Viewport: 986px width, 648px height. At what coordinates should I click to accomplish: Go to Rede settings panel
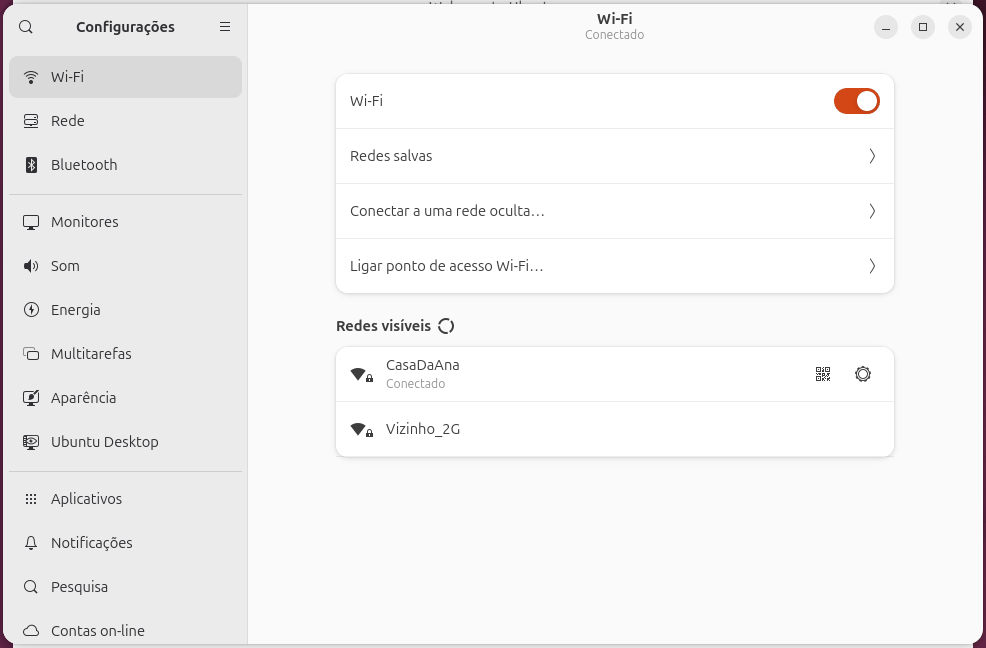[x=125, y=121]
